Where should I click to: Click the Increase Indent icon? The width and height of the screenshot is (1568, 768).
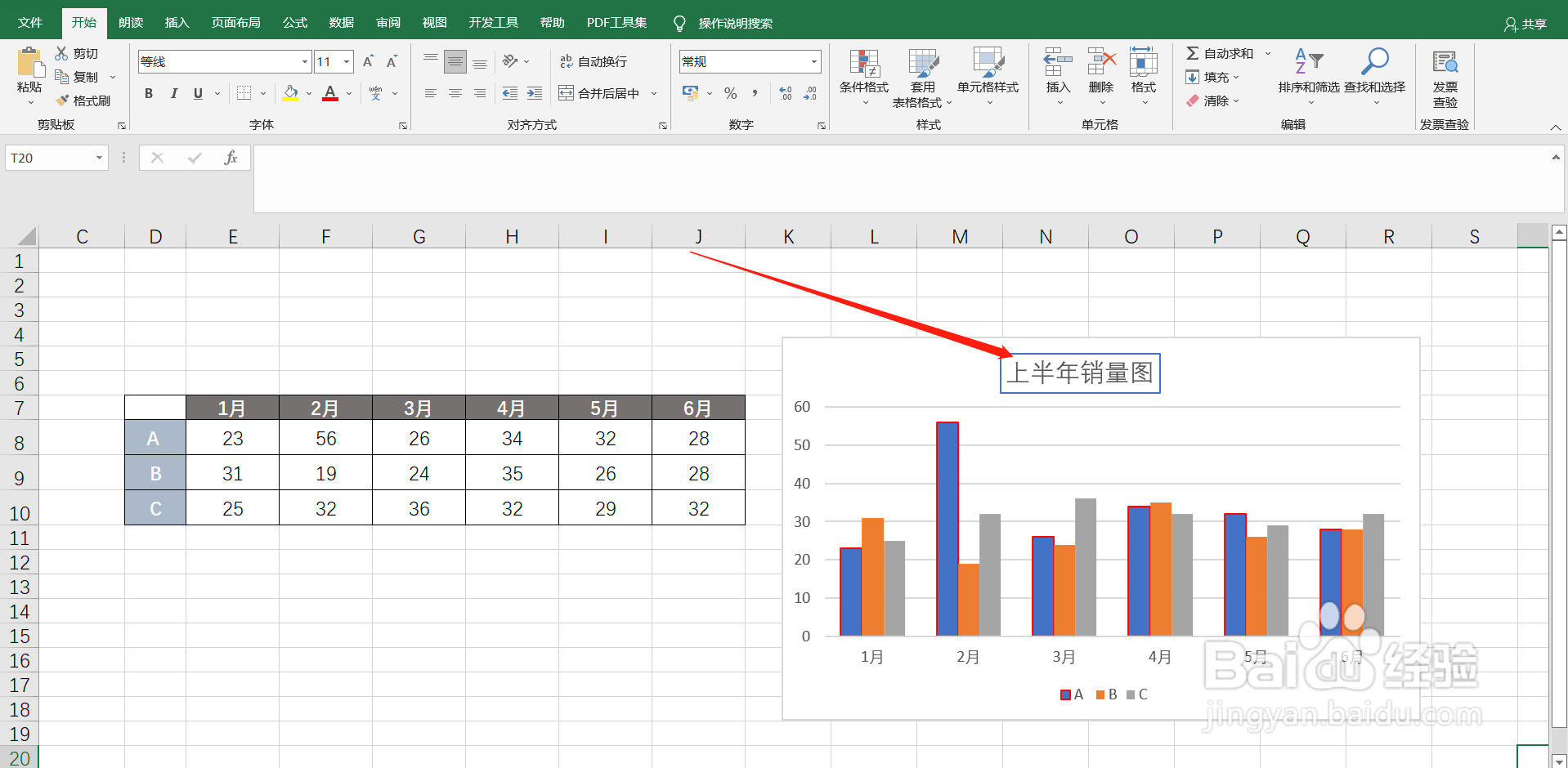(535, 93)
